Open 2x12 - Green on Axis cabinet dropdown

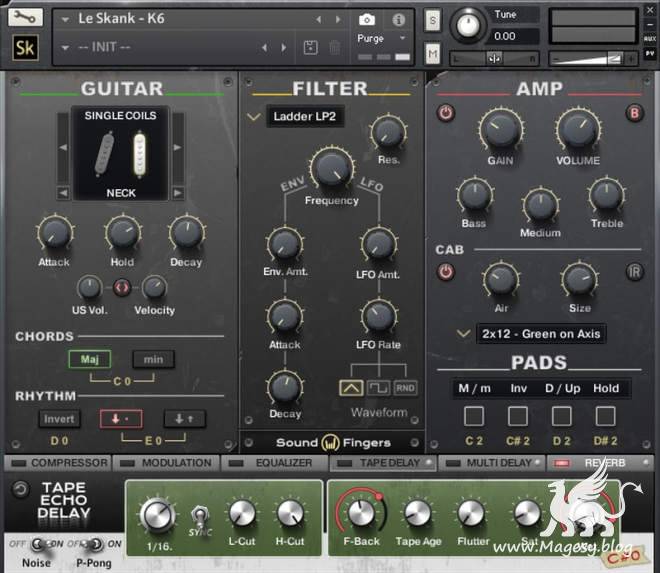click(541, 334)
